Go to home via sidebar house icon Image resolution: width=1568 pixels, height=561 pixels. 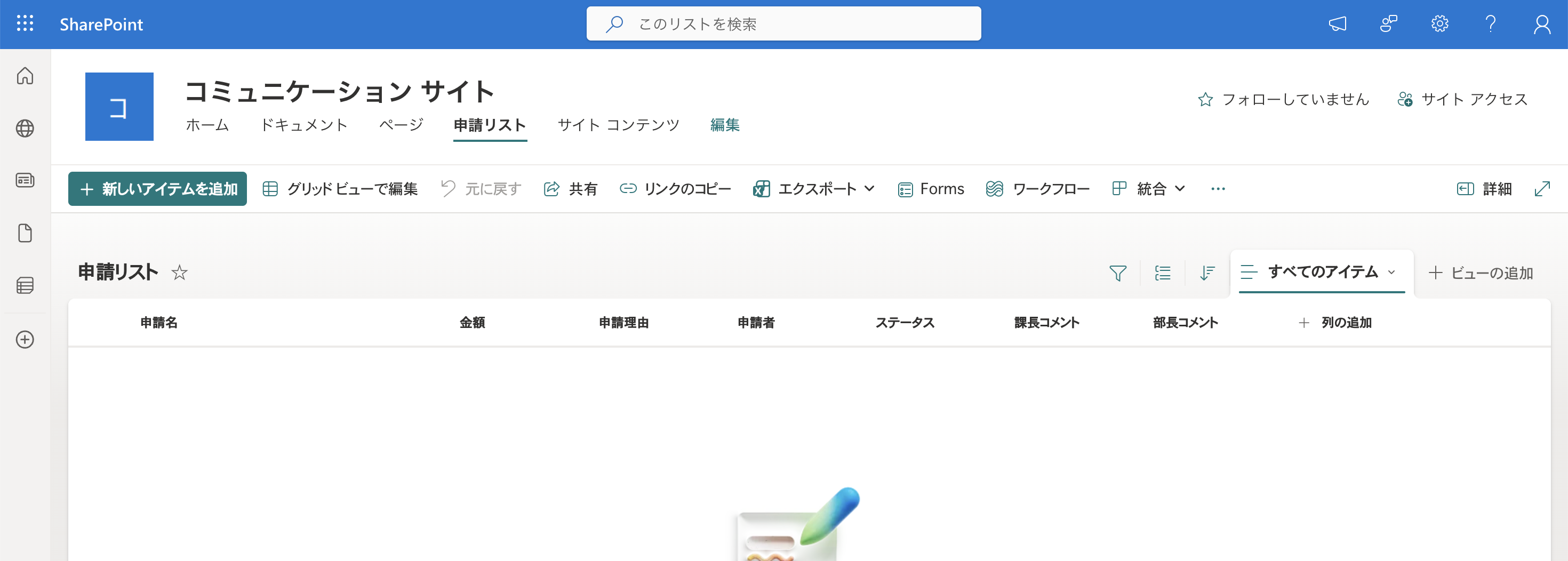[25, 75]
